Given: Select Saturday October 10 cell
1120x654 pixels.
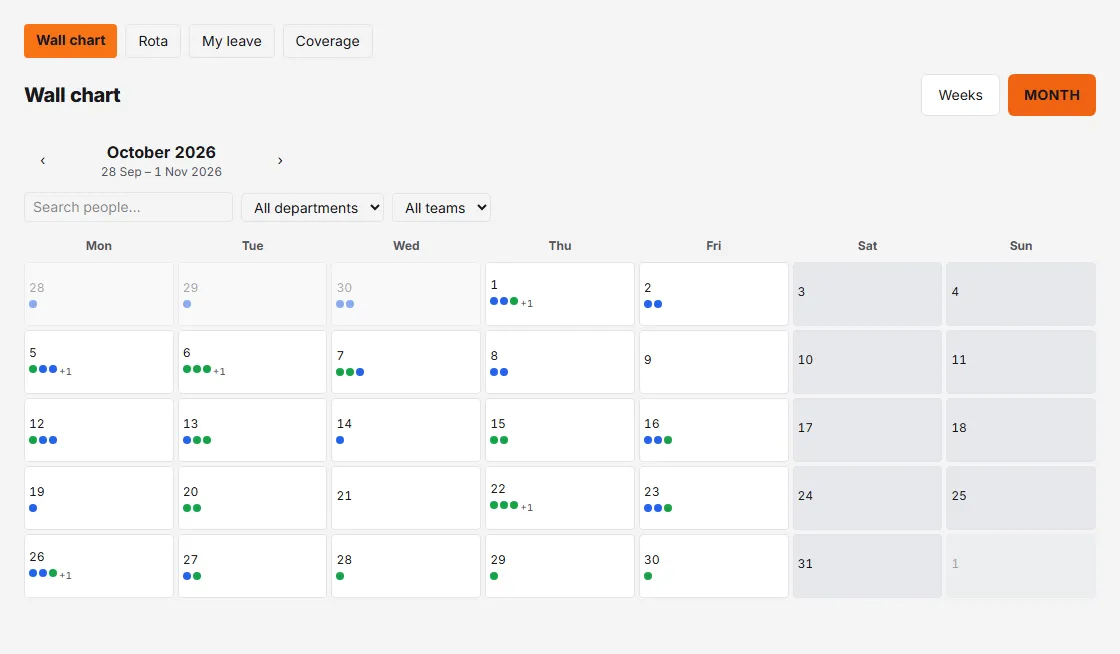Looking at the screenshot, I should tap(867, 362).
